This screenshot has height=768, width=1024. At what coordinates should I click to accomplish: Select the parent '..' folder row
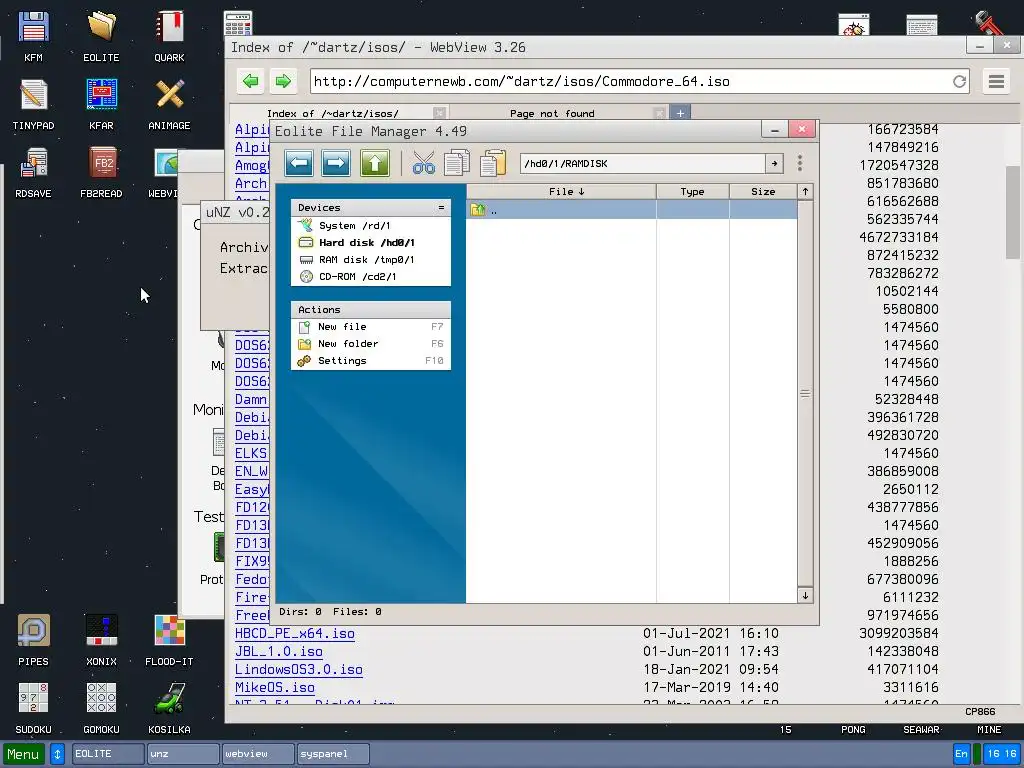coord(632,210)
